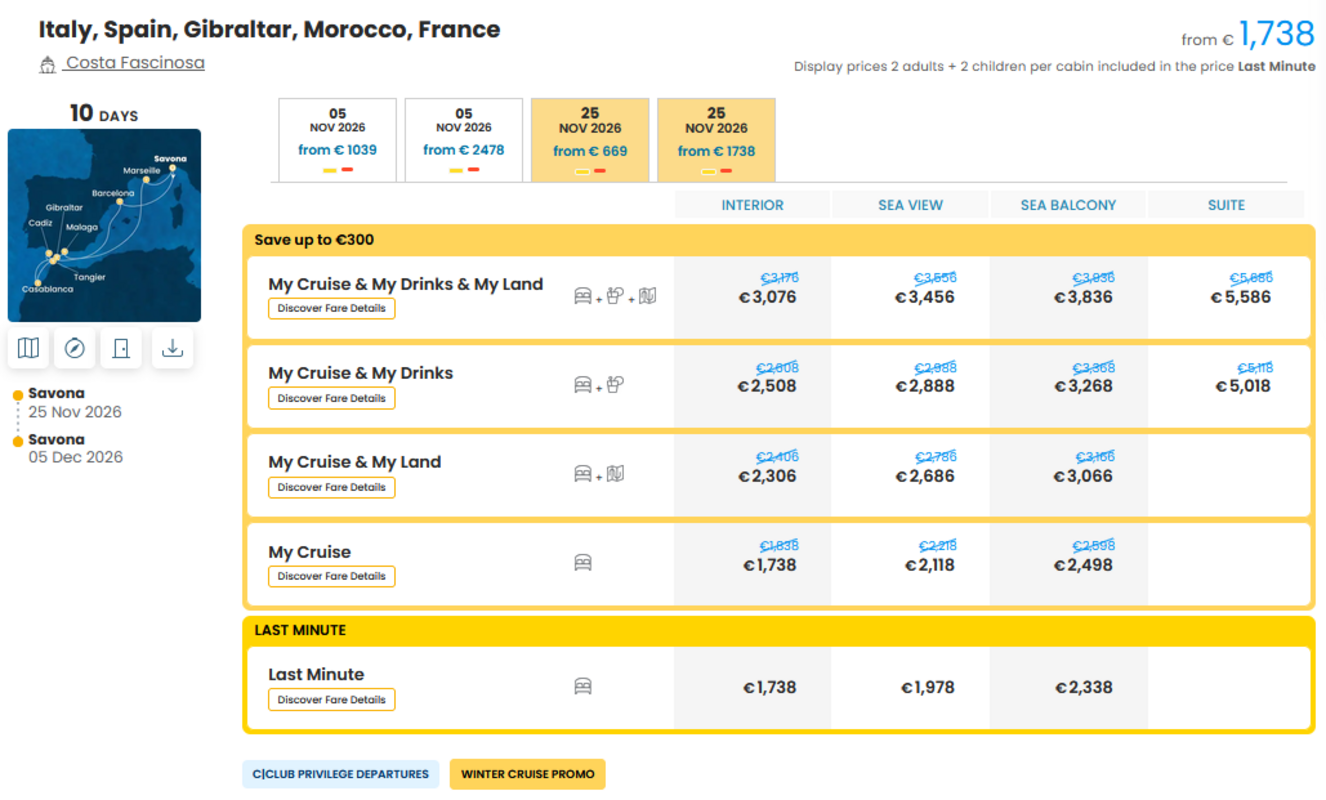Select the 25 Nov 2026 departure from €669
1326x800 pixels.
[x=590, y=140]
